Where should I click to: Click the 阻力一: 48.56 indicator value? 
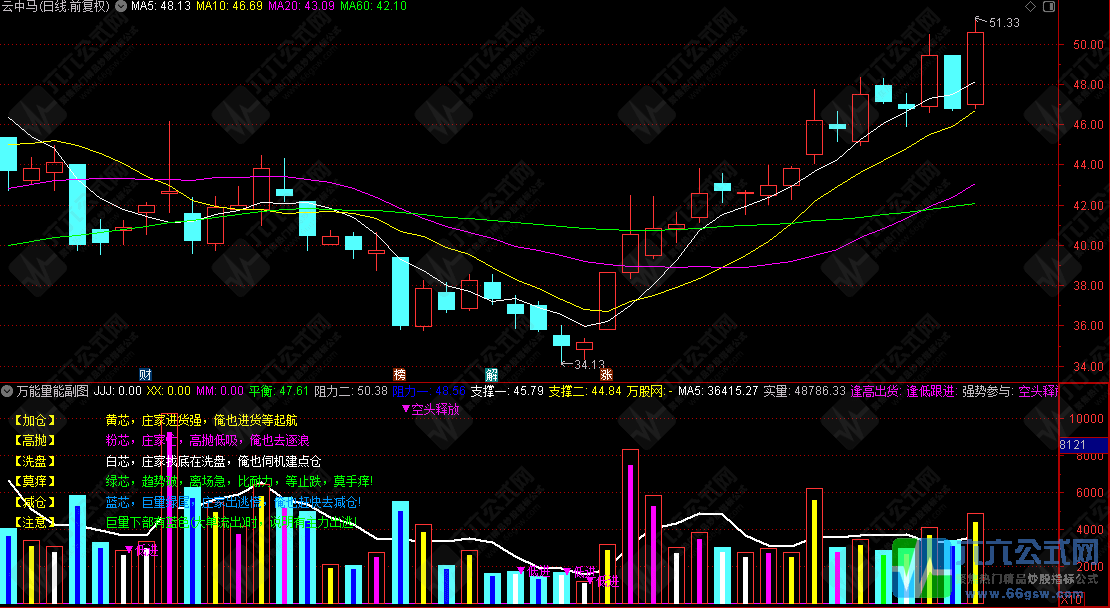[x=429, y=391]
